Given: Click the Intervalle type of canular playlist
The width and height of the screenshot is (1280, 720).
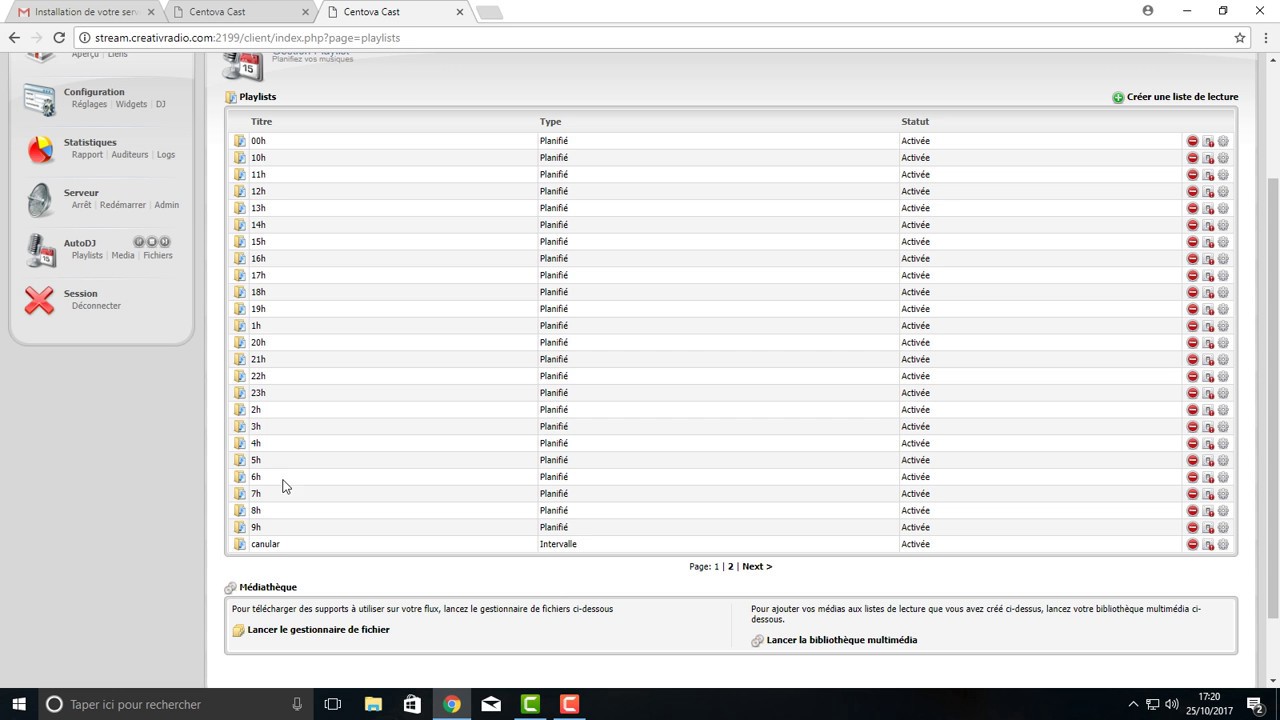Looking at the screenshot, I should [x=558, y=544].
